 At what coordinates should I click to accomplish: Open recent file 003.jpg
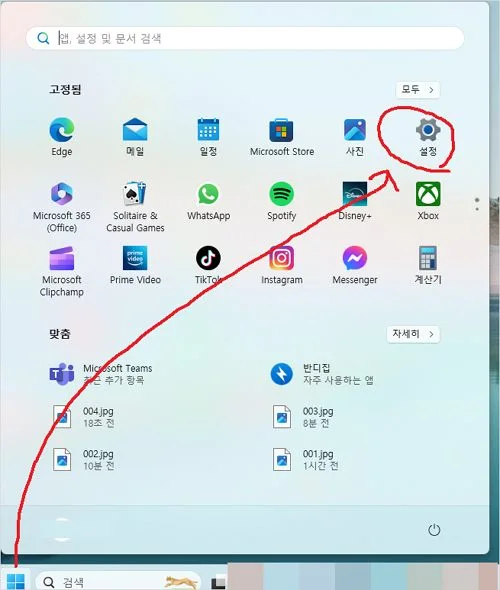coord(303,417)
